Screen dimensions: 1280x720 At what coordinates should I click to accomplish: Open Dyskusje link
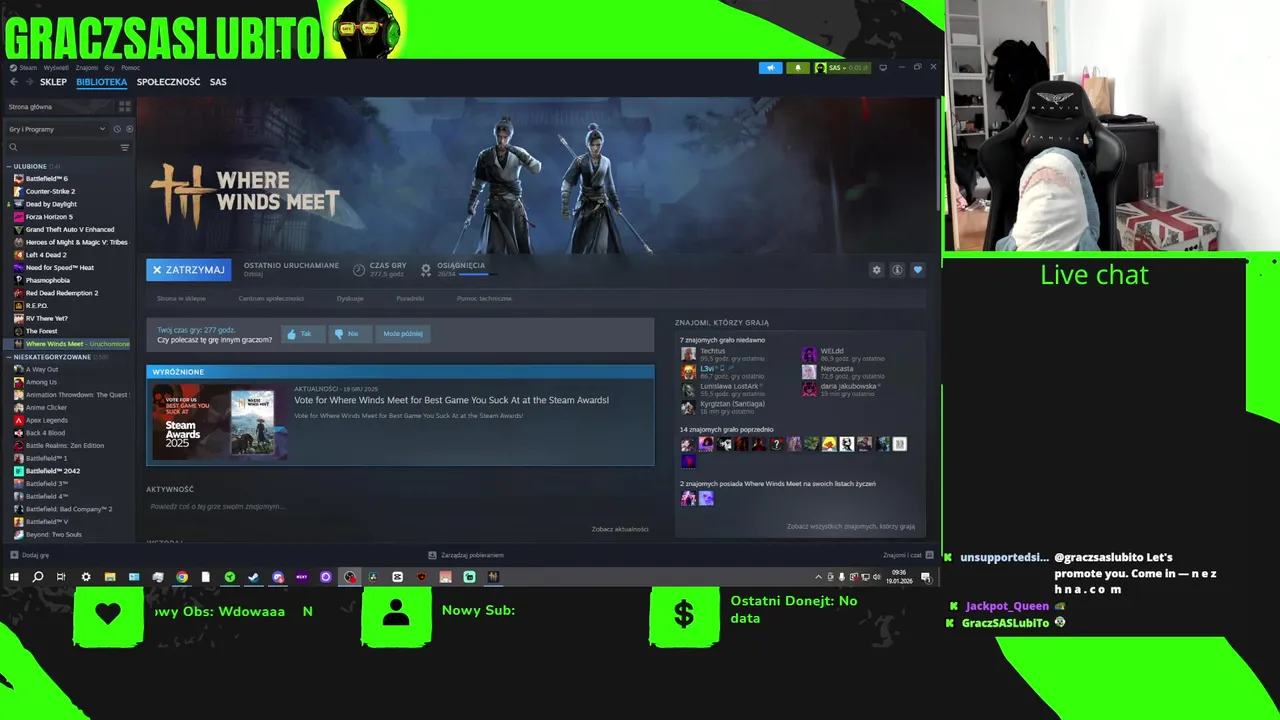350,298
